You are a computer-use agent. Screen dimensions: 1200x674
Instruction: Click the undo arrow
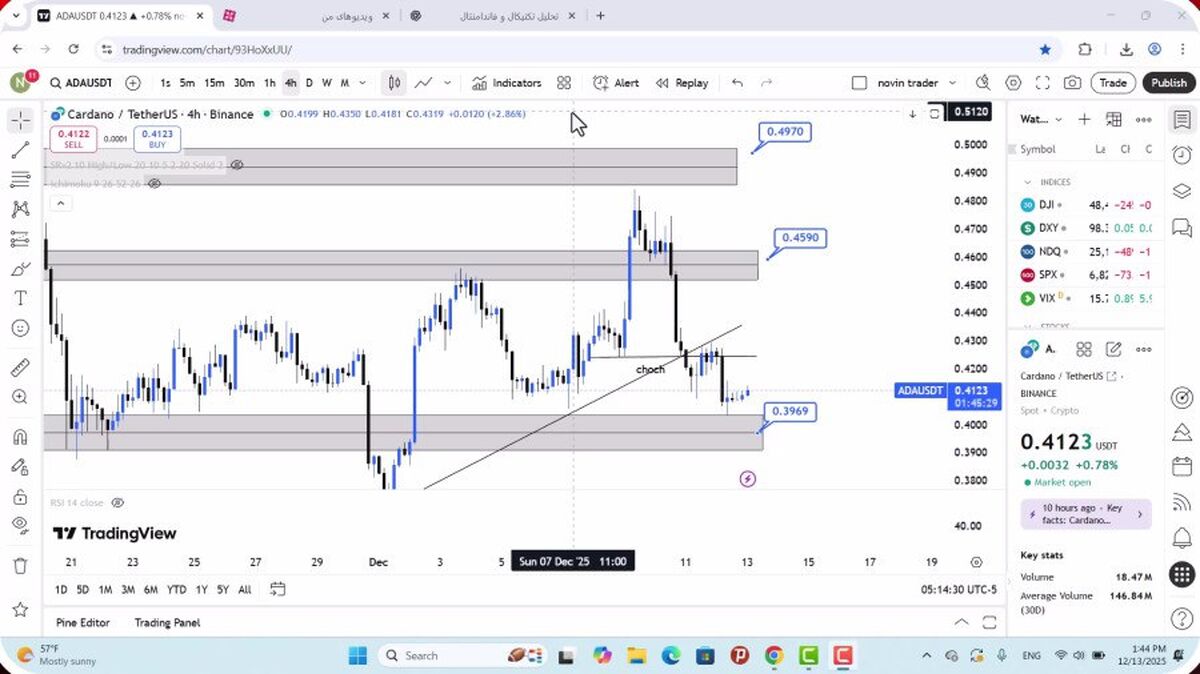(x=737, y=83)
